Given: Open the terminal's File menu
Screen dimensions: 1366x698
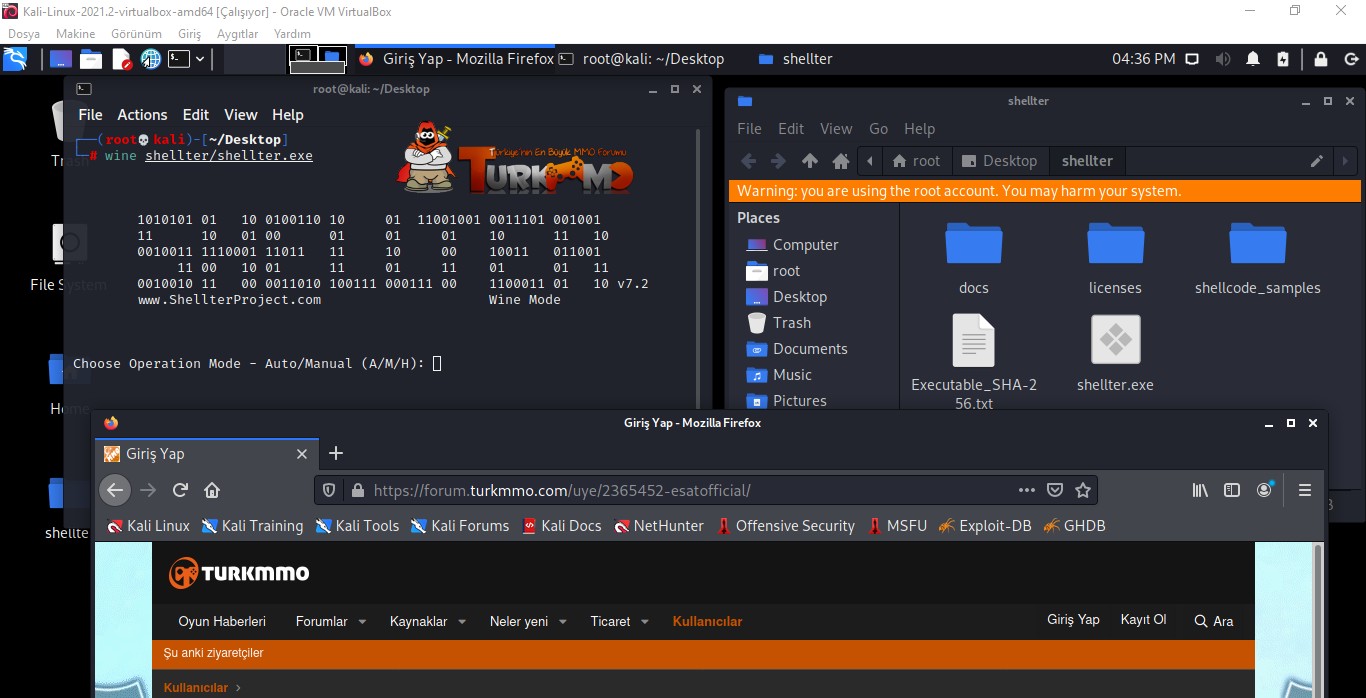Looking at the screenshot, I should [x=90, y=115].
